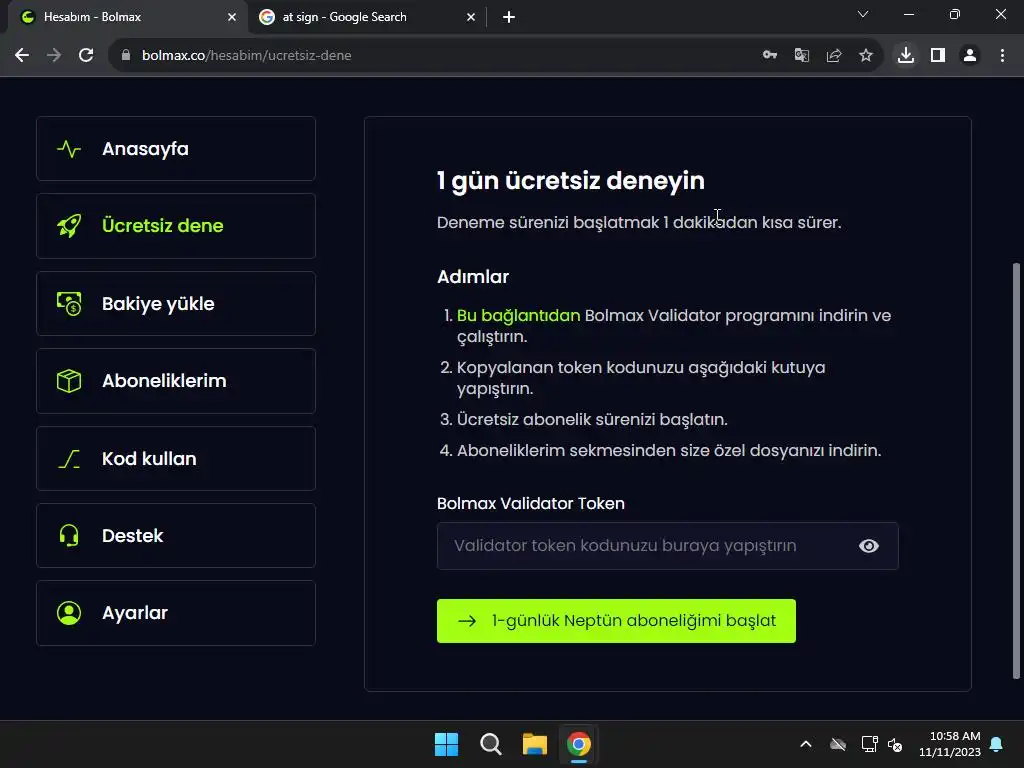This screenshot has height=768, width=1024.
Task: Open Ayarlar settings page
Action: tap(176, 613)
